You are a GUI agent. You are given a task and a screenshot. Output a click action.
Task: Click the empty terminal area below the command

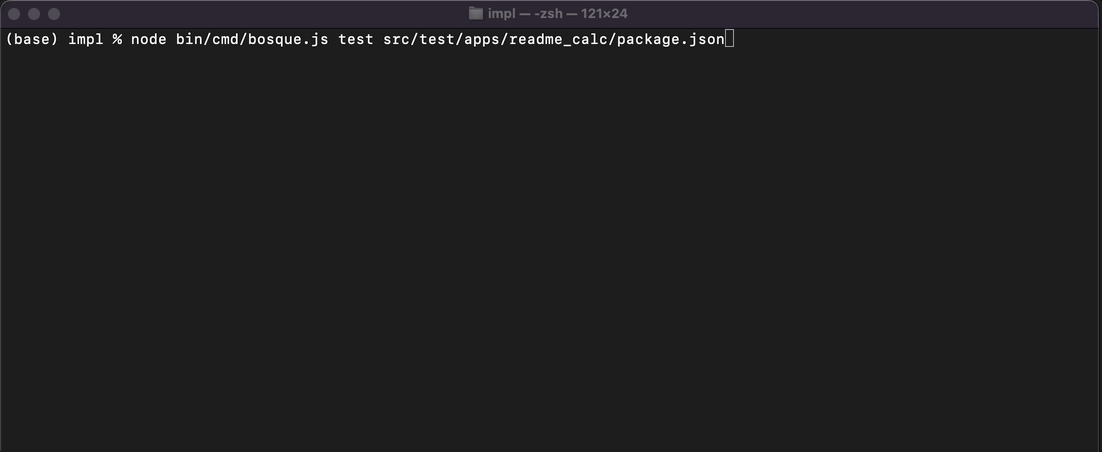550,250
